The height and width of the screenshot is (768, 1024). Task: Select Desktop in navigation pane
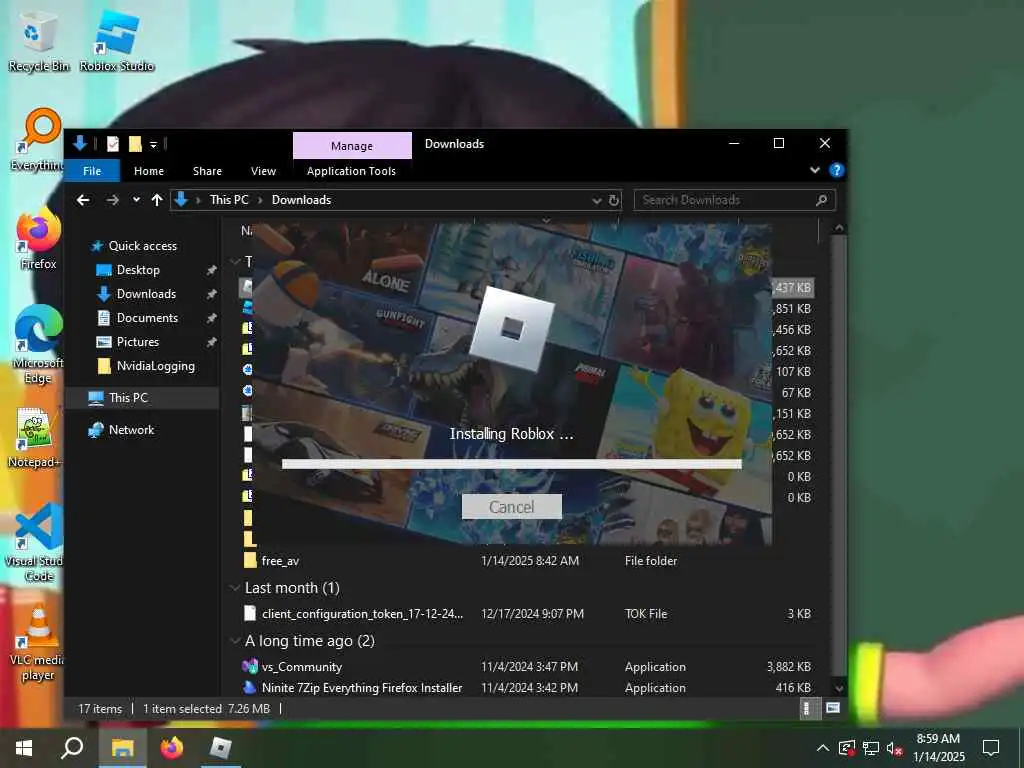(x=138, y=270)
